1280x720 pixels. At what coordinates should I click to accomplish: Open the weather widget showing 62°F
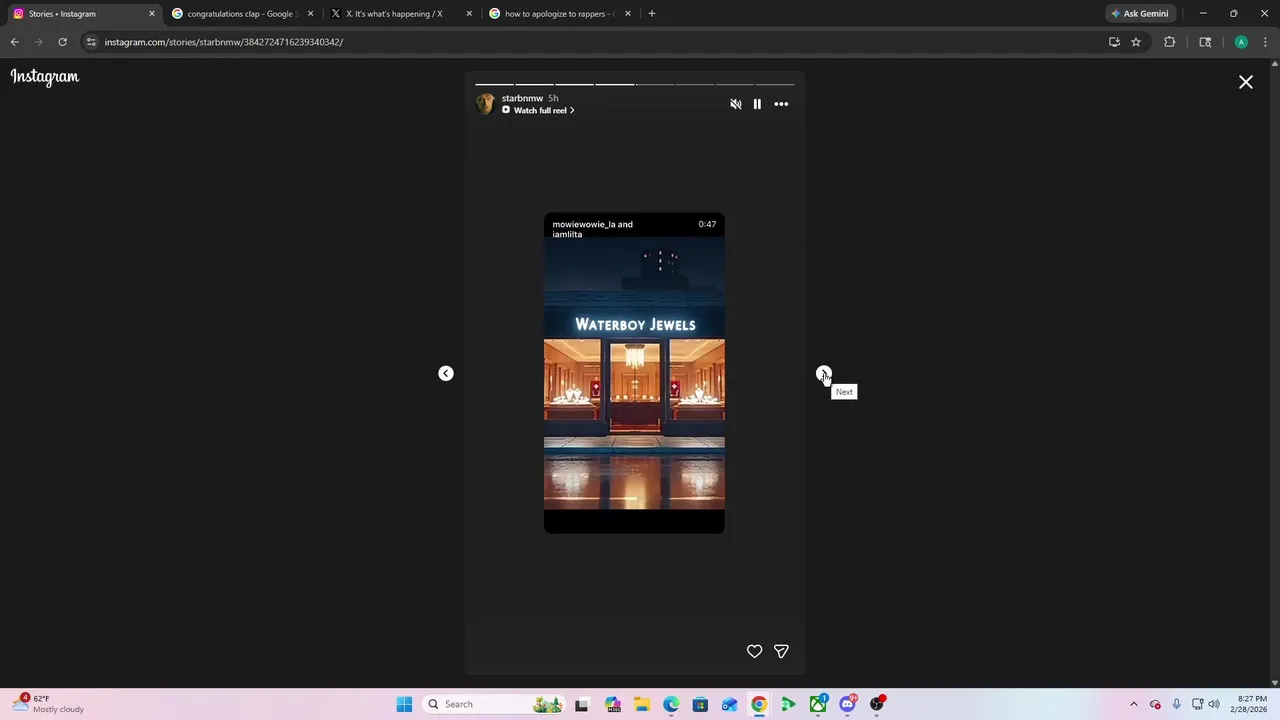pos(48,704)
